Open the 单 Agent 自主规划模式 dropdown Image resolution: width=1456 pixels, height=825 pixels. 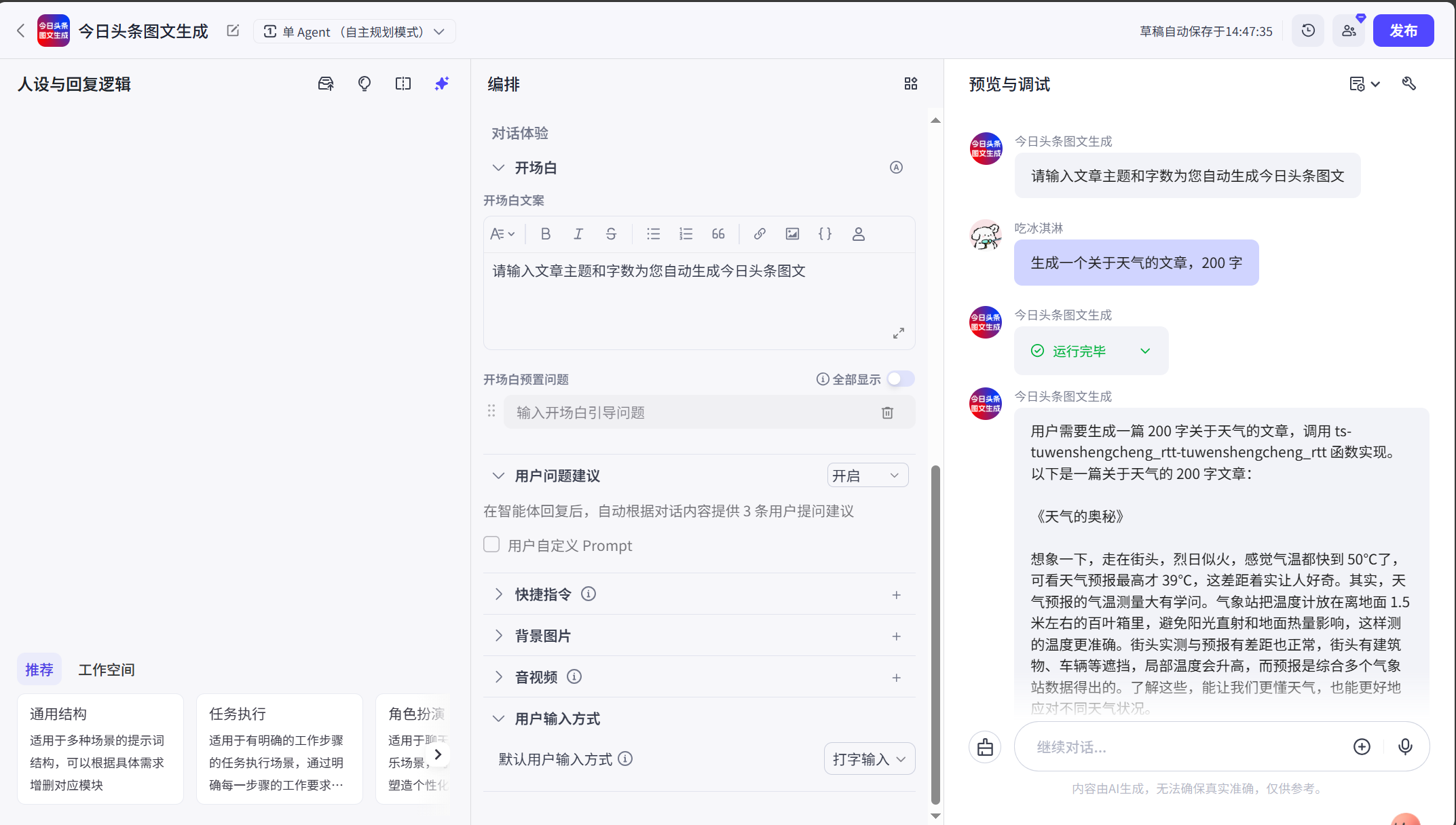(x=354, y=31)
